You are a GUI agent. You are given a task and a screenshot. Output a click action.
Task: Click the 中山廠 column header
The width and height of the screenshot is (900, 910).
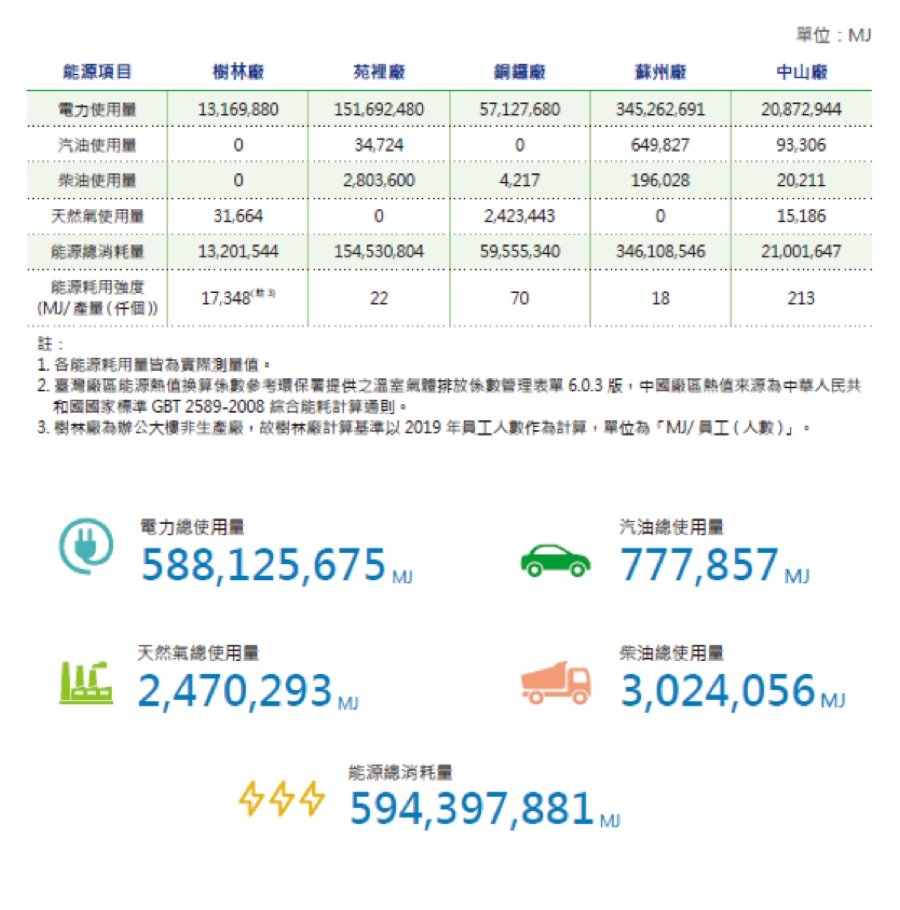tap(801, 73)
